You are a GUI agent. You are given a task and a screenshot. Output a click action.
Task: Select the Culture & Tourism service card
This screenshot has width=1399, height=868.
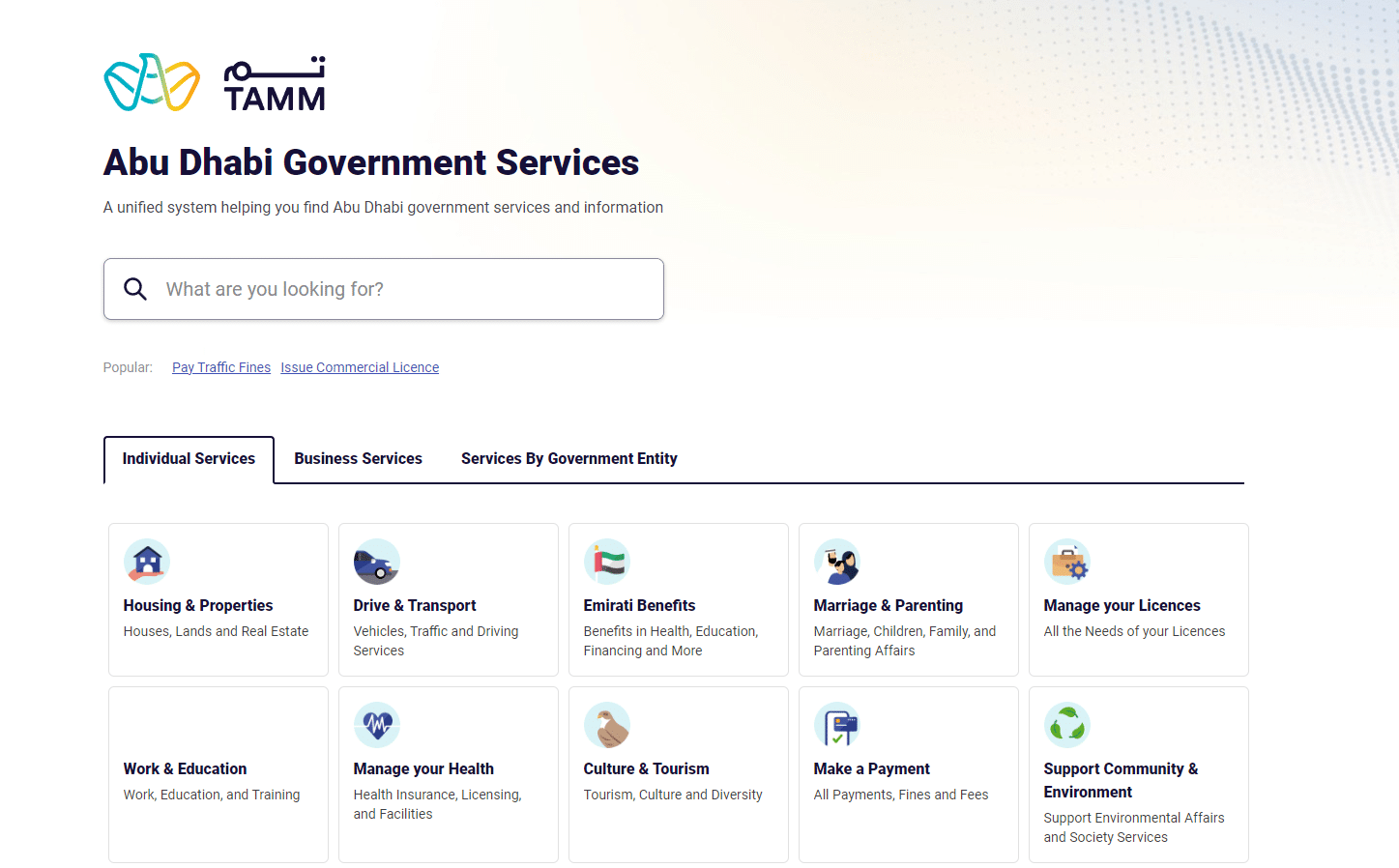(x=678, y=773)
